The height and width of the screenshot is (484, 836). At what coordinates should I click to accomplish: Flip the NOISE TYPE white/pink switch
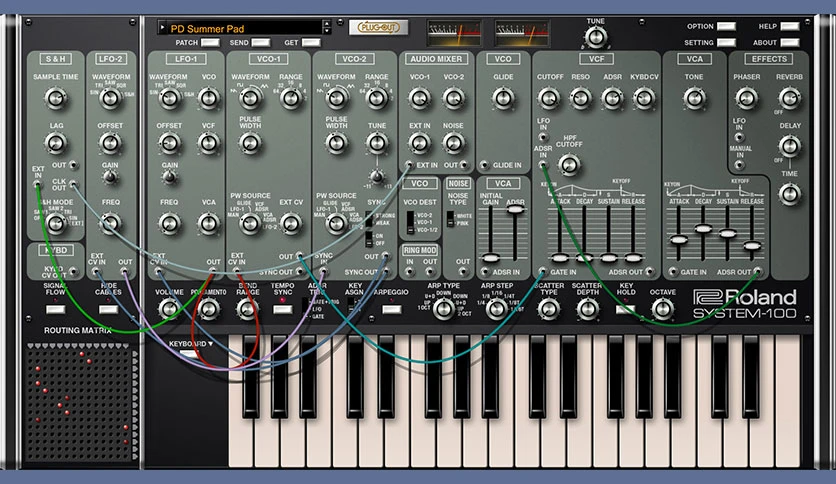451,219
